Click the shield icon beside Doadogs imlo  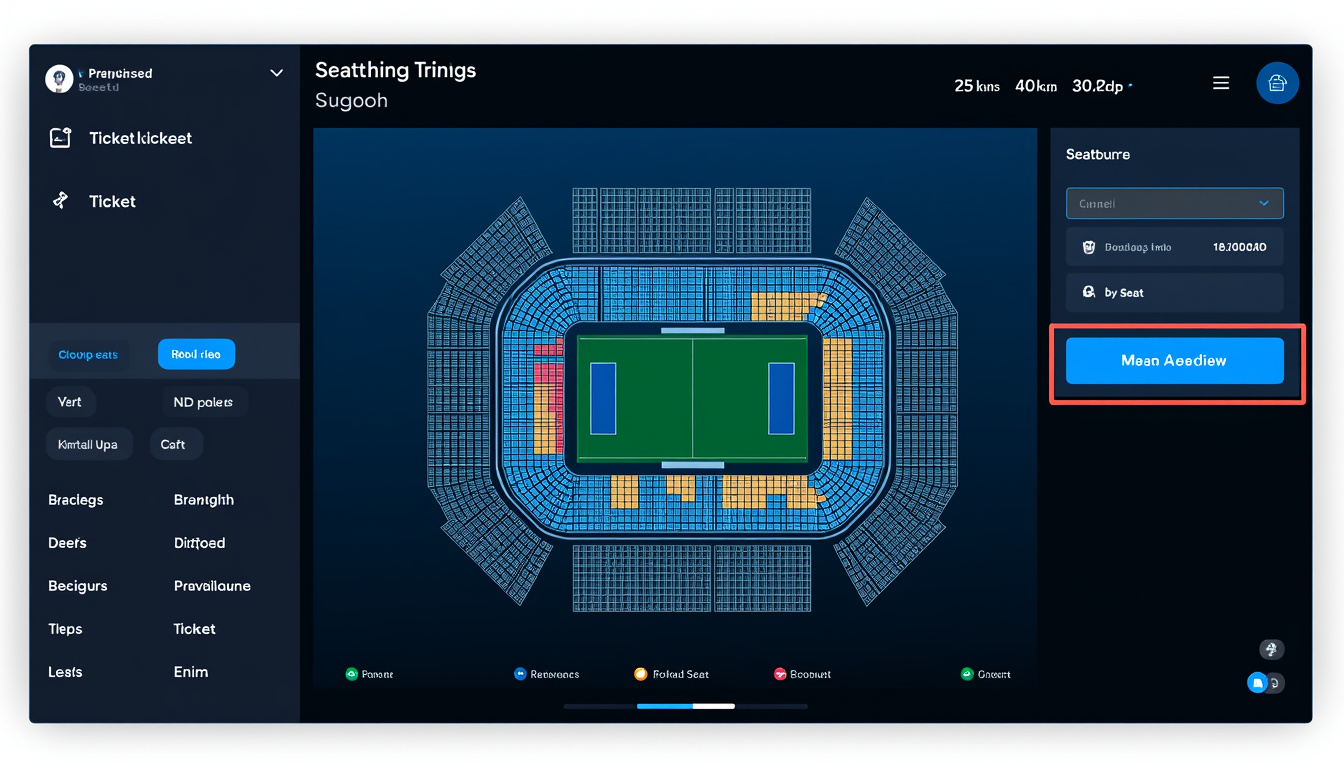click(1089, 247)
